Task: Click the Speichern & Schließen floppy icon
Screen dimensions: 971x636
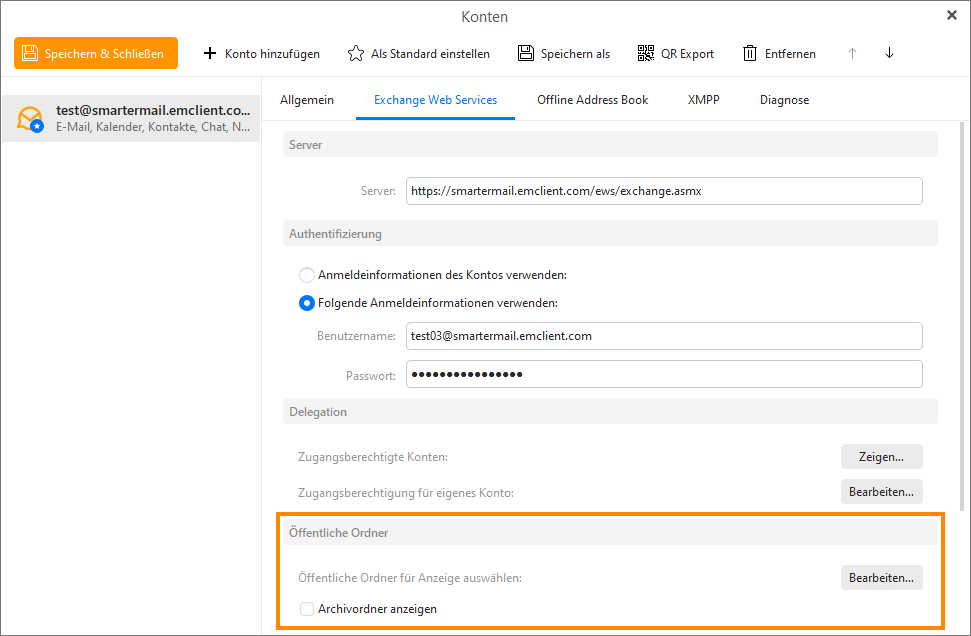Action: coord(30,54)
